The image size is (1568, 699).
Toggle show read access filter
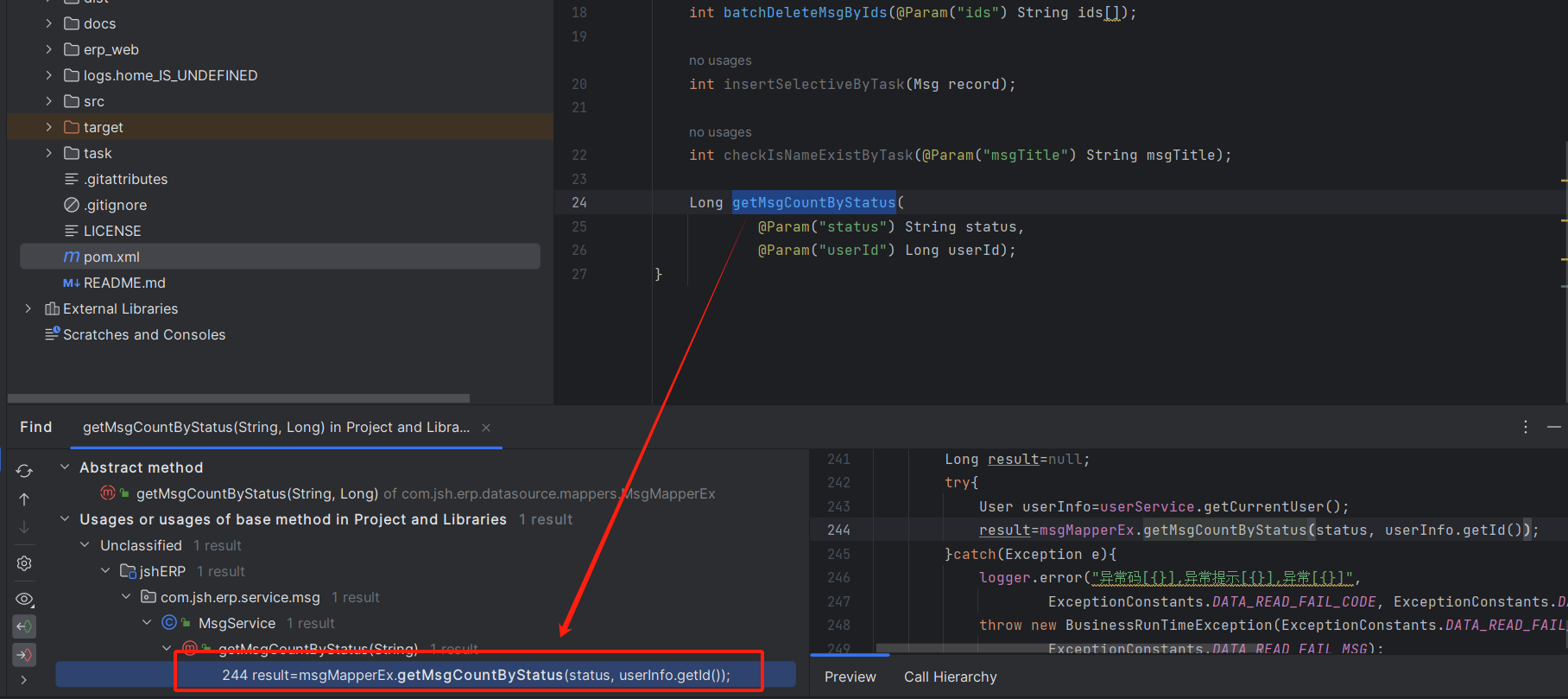24,626
